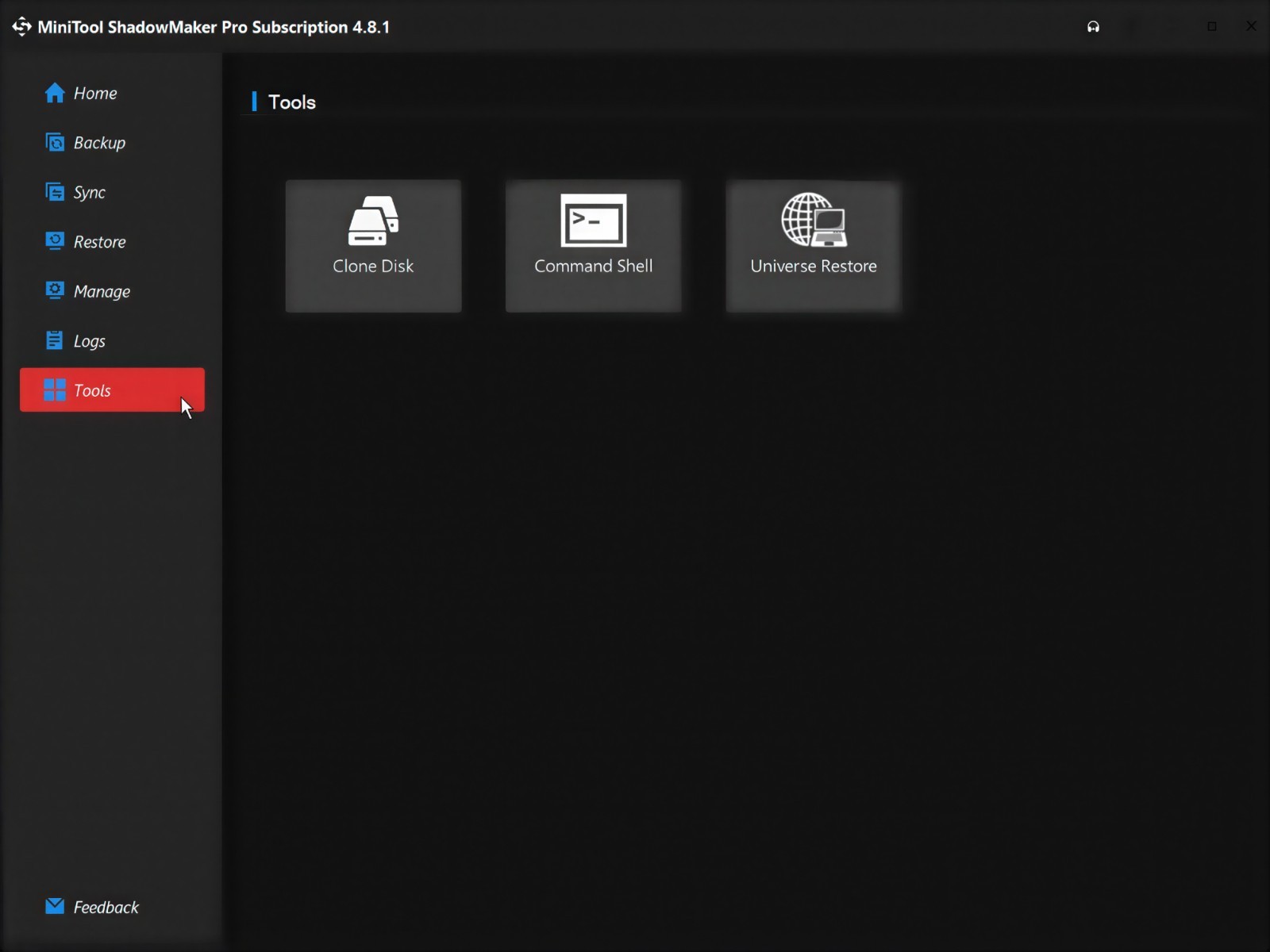Open the Restore section
The image size is (1270, 952).
[x=112, y=242]
